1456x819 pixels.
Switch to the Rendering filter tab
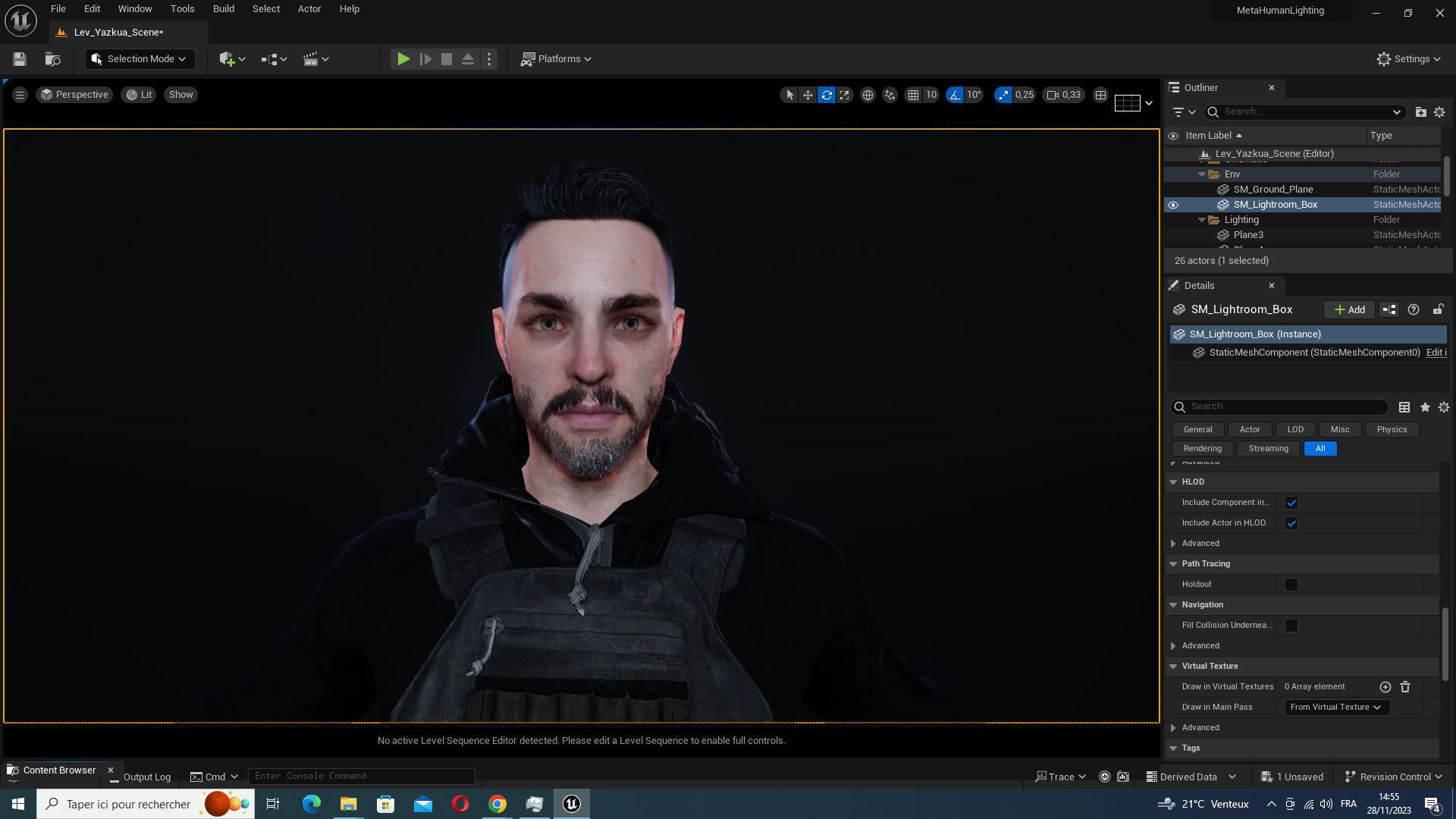1202,449
